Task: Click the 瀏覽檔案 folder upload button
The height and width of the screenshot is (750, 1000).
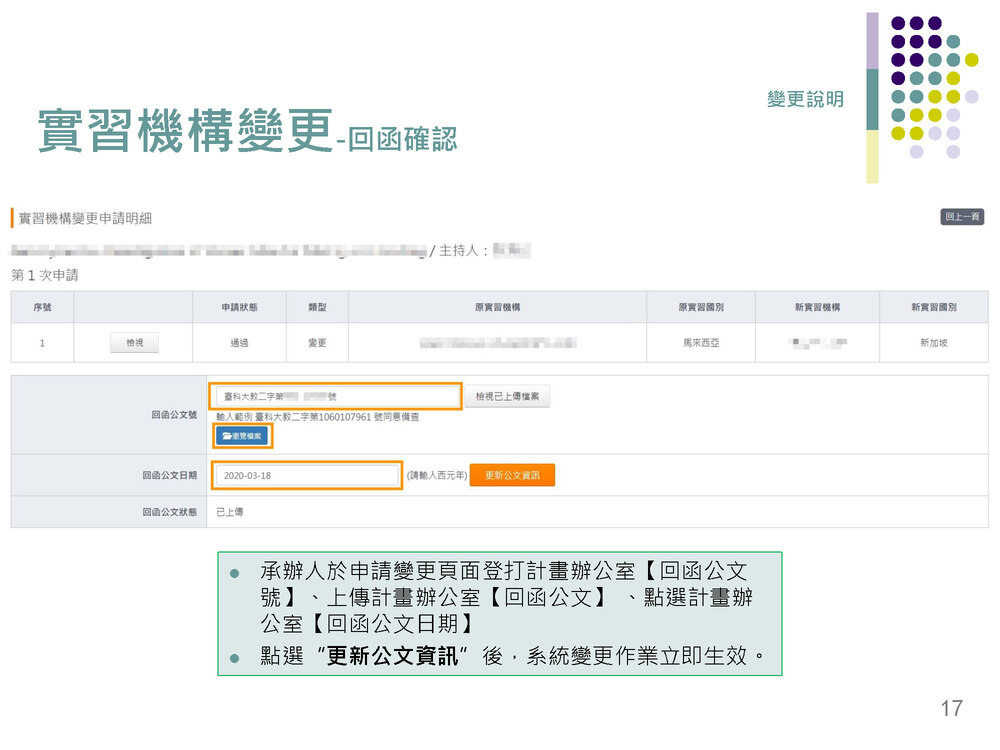Action: pyautogui.click(x=242, y=436)
